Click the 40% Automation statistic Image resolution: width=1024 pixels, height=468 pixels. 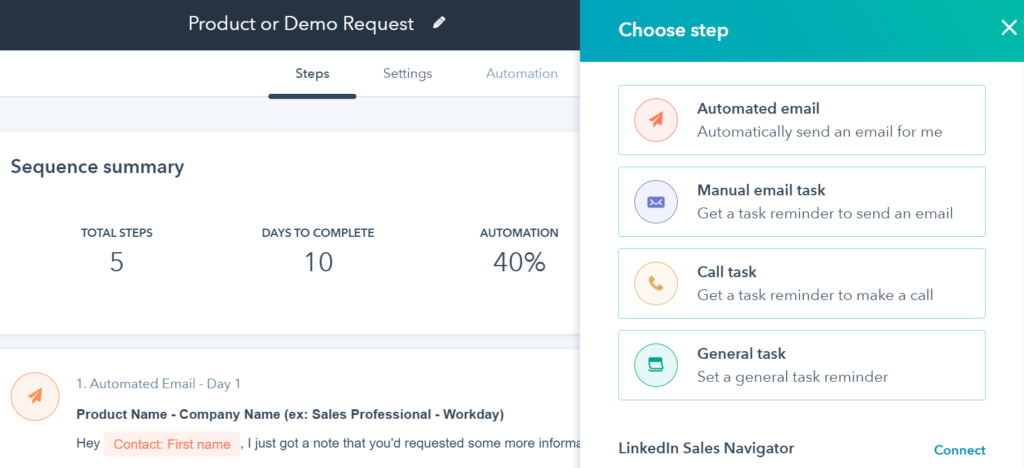pyautogui.click(x=519, y=262)
